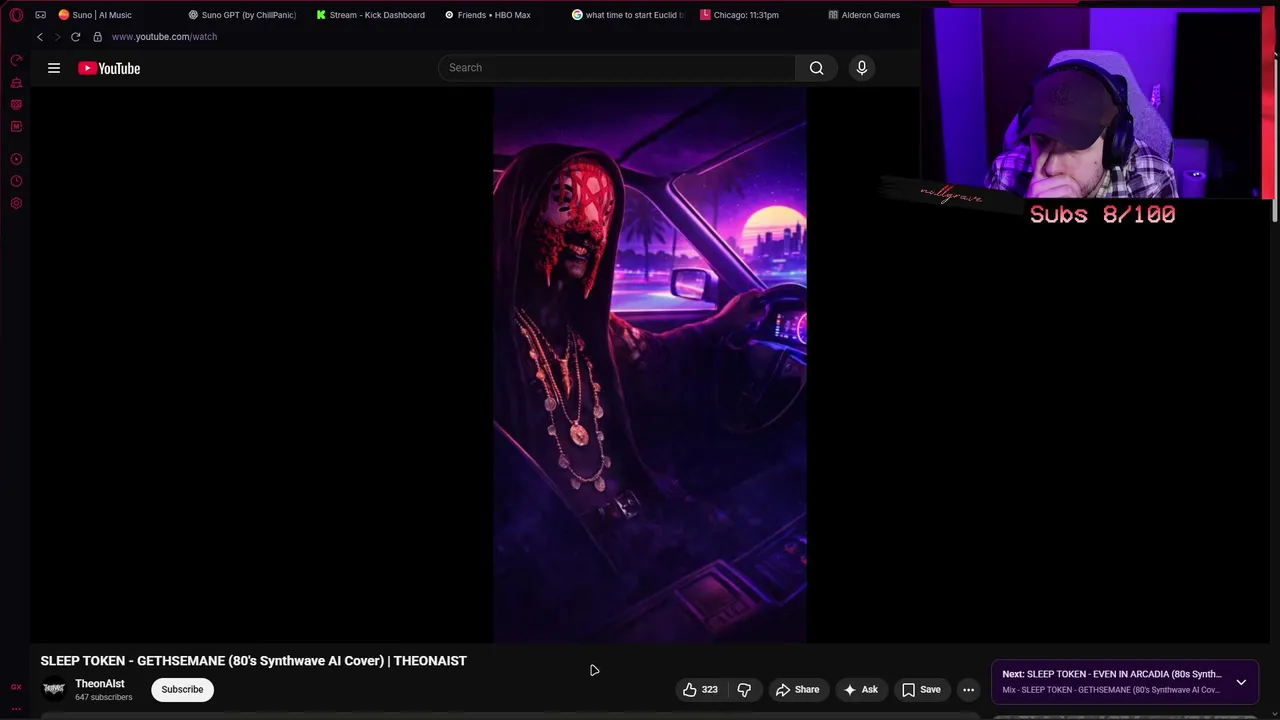The height and width of the screenshot is (720, 1280).
Task: Open the striped-screen sidebar icon below GX Cleaner
Action: [16, 105]
